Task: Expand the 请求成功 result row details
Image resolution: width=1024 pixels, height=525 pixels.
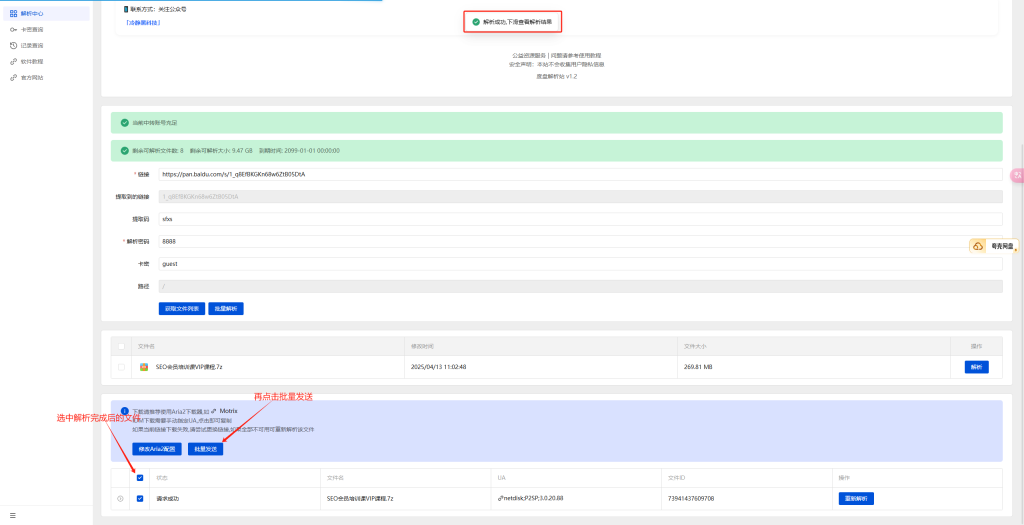Action: coord(120,498)
